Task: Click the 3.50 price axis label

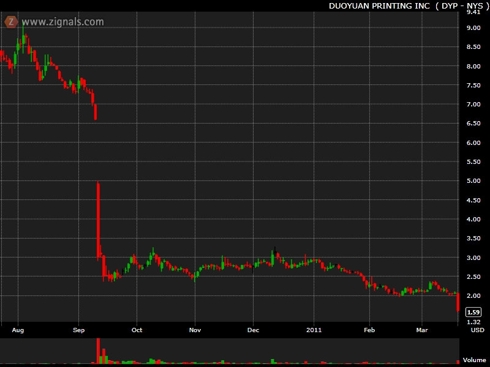Action: (x=473, y=238)
